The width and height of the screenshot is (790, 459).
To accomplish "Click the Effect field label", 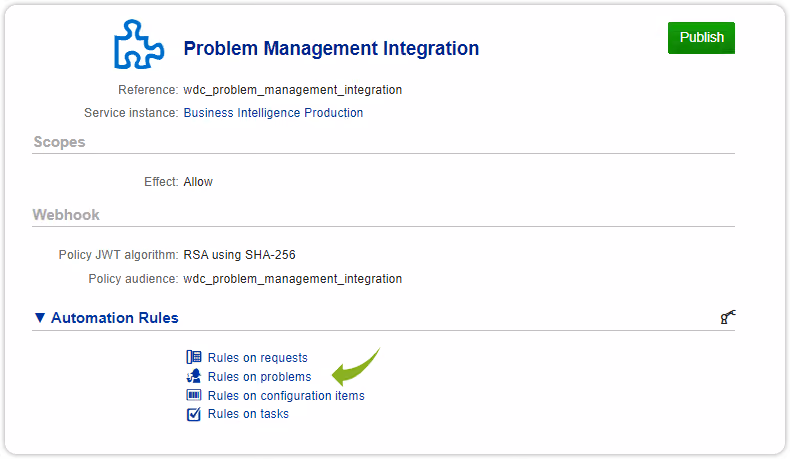I will coord(161,182).
